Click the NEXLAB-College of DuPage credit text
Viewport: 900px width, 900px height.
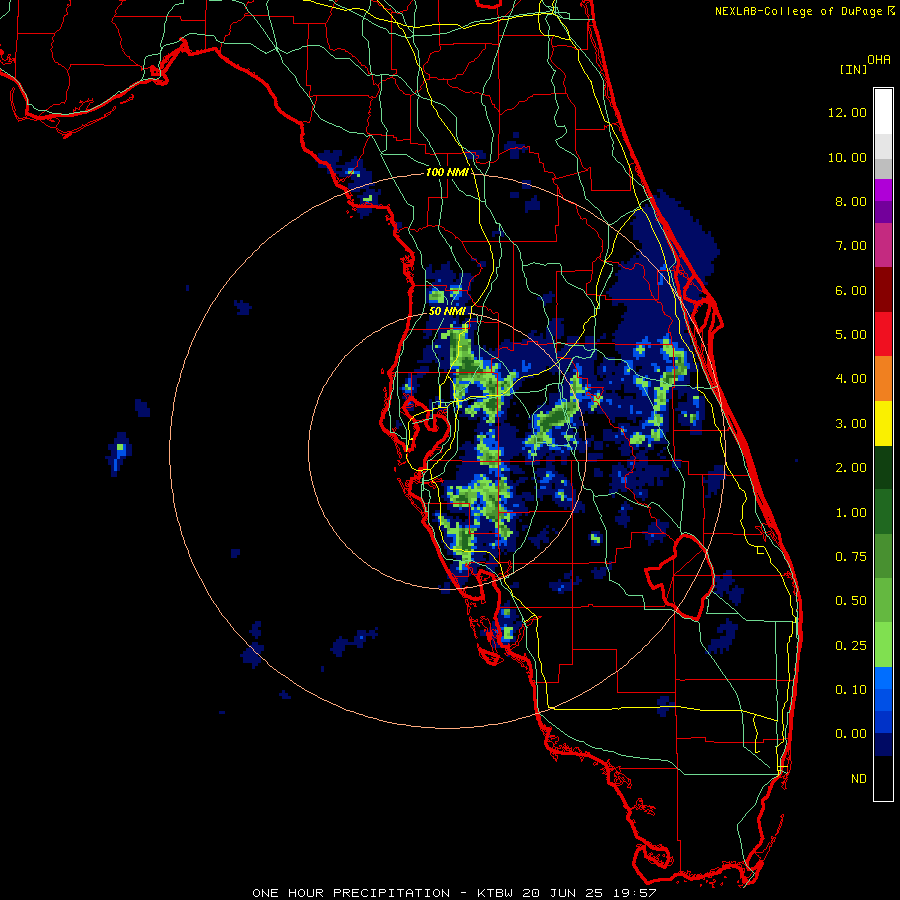pos(798,11)
